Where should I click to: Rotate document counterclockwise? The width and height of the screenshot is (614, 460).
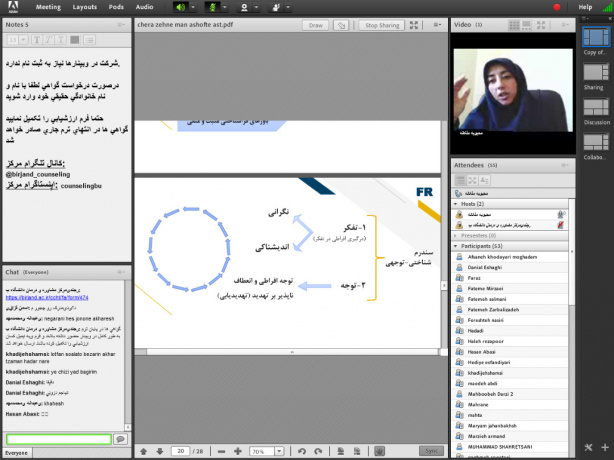click(302, 451)
